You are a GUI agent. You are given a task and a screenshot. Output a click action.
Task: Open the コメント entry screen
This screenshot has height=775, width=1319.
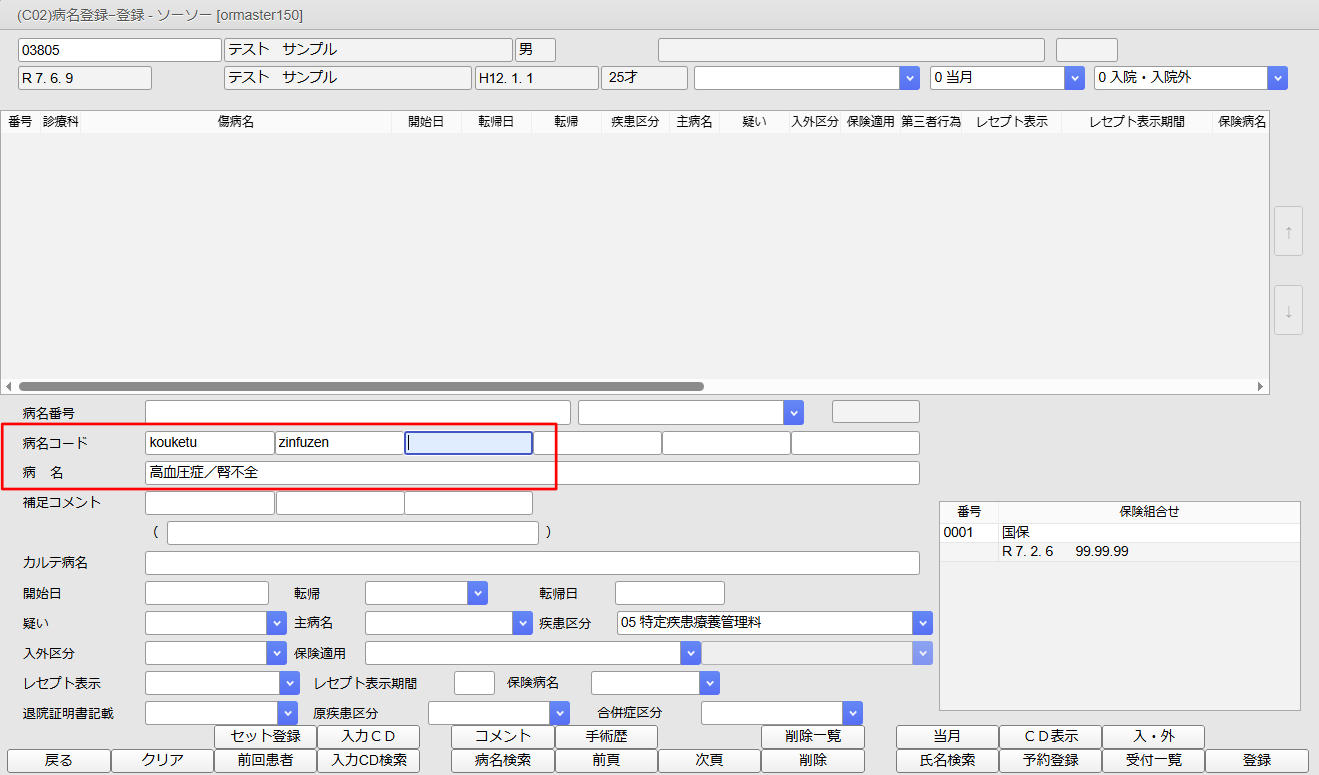coord(502,737)
